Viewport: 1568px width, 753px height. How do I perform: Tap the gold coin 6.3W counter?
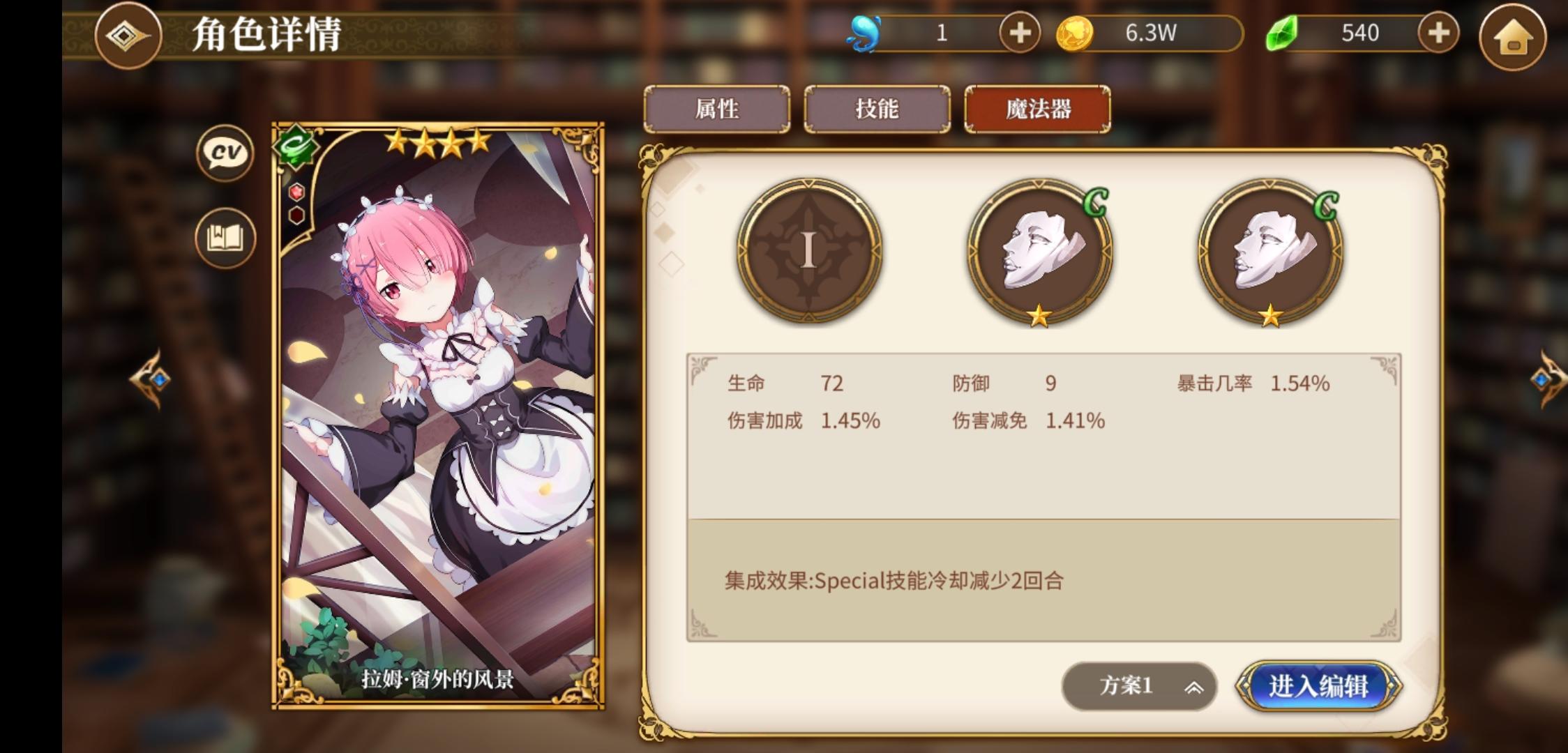[1149, 33]
